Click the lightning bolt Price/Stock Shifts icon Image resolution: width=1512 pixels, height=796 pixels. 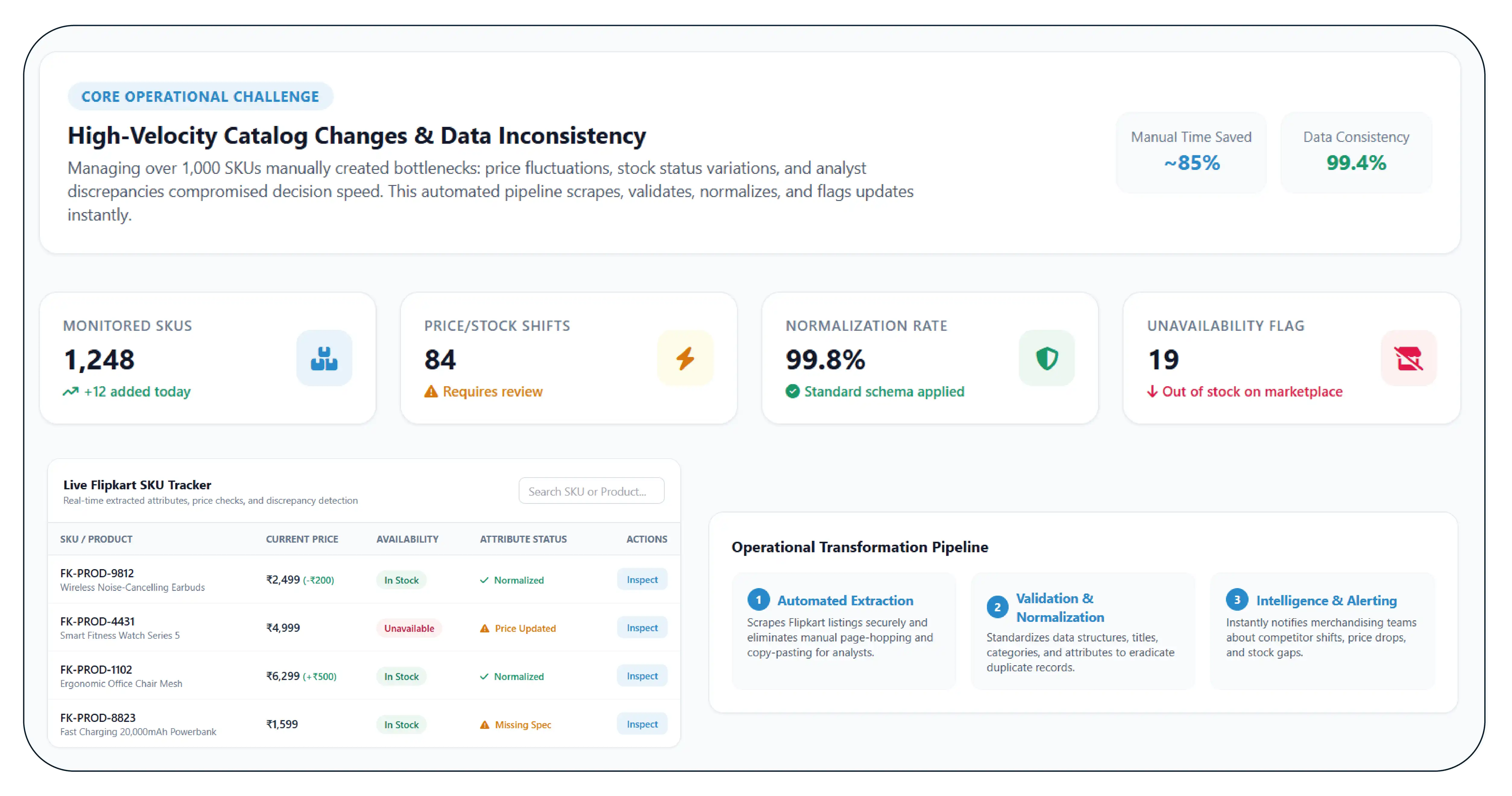(685, 359)
